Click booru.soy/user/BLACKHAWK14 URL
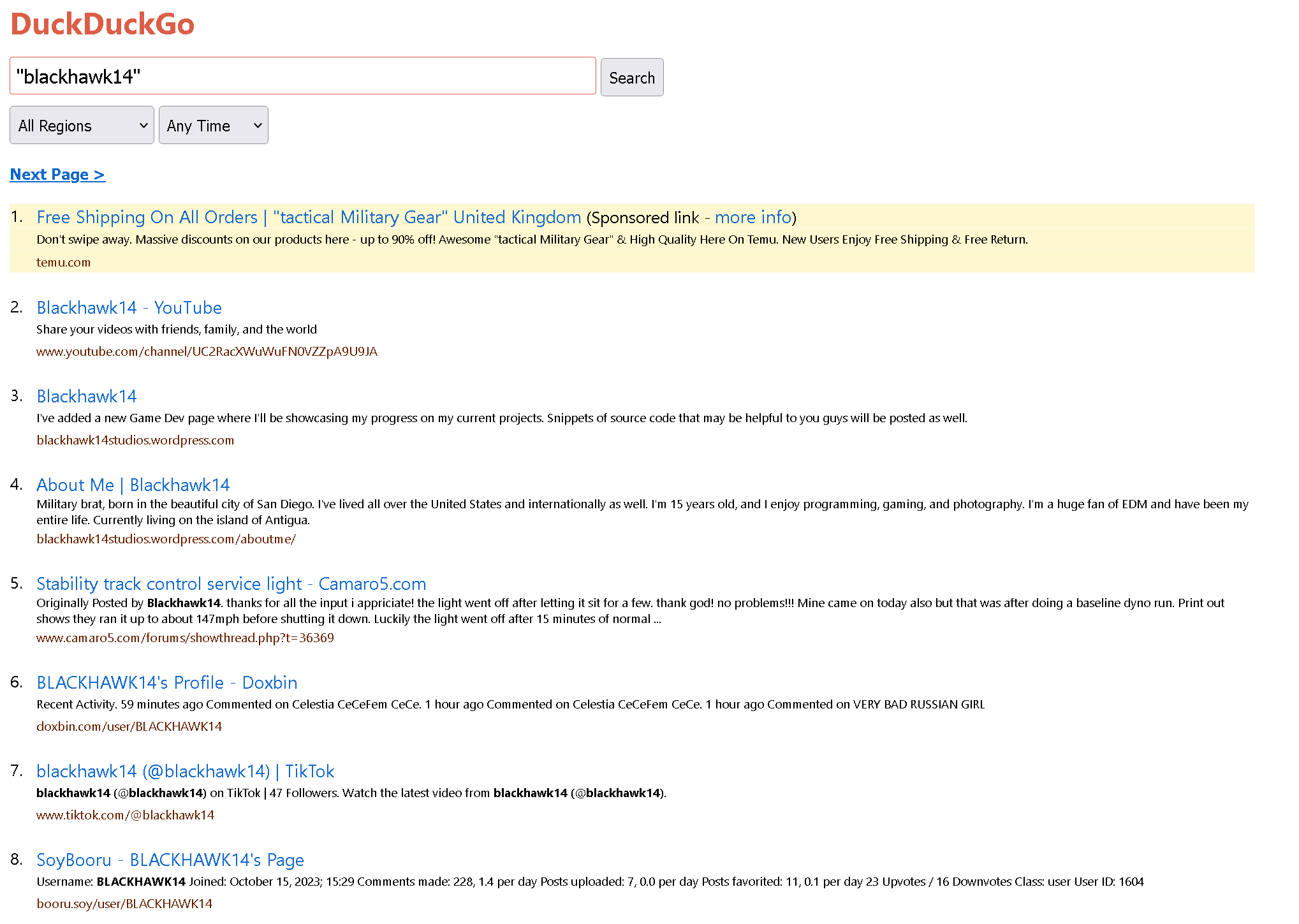Screen dimensions: 1299x924 pyautogui.click(x=124, y=904)
